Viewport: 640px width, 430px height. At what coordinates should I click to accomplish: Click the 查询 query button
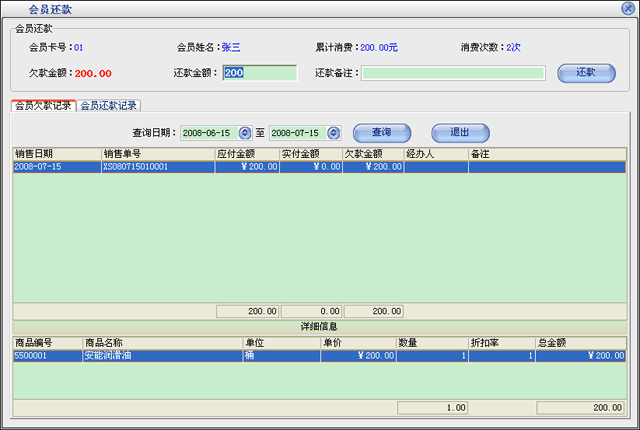click(381, 132)
